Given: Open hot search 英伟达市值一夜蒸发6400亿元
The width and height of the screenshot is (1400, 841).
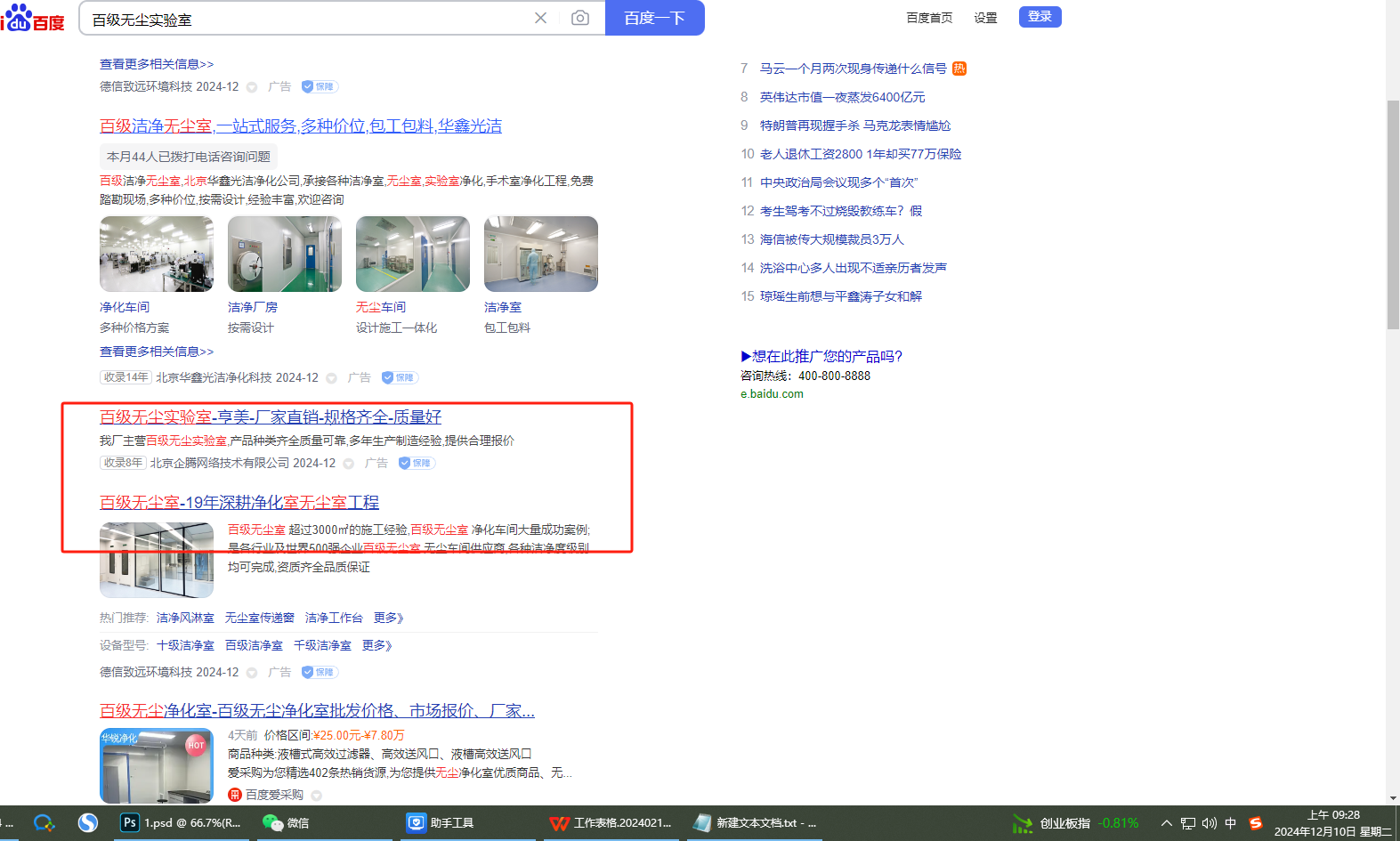Looking at the screenshot, I should point(843,97).
